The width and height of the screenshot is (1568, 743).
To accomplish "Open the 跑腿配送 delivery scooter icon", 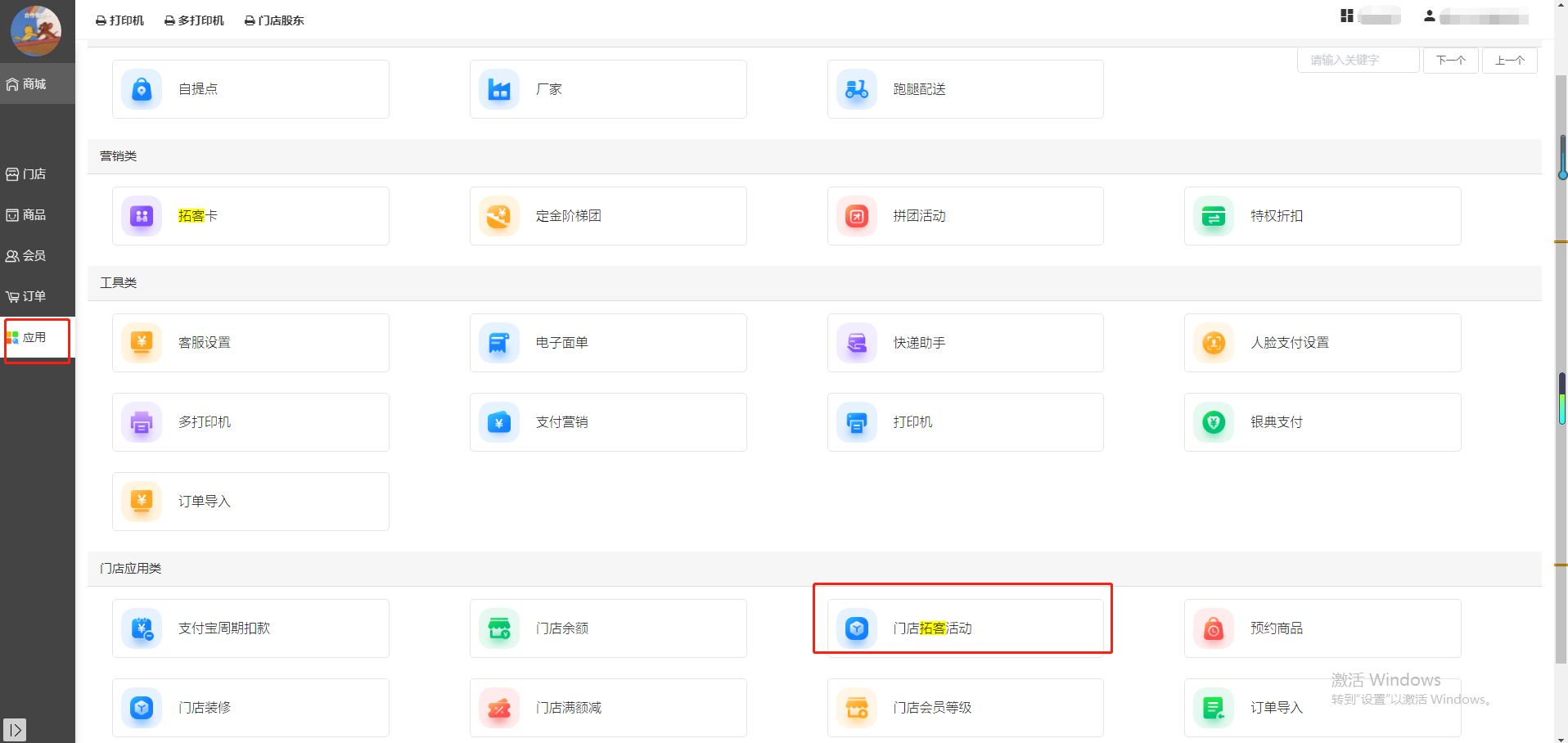I will 857,89.
